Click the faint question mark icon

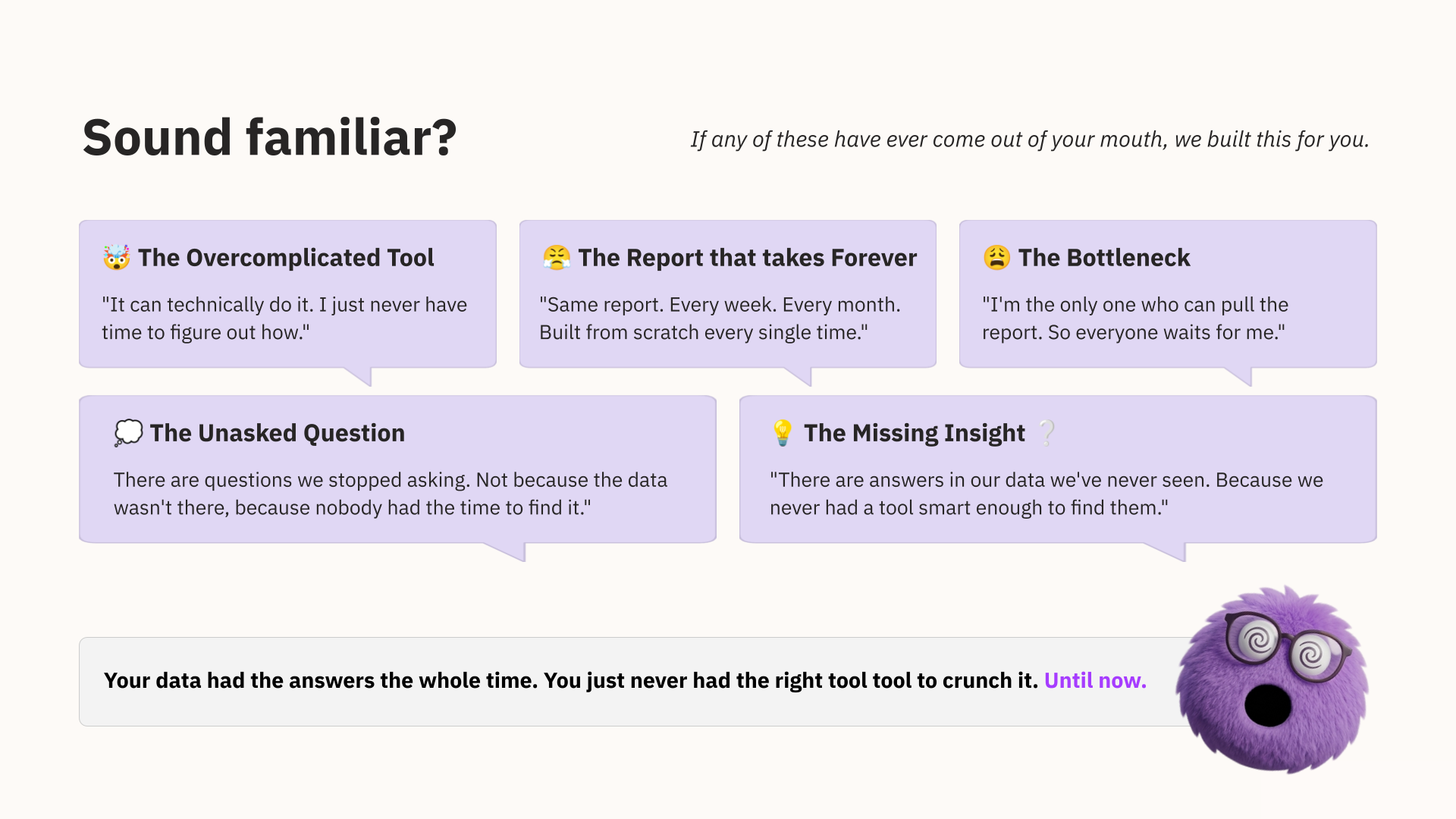pos(1046,433)
